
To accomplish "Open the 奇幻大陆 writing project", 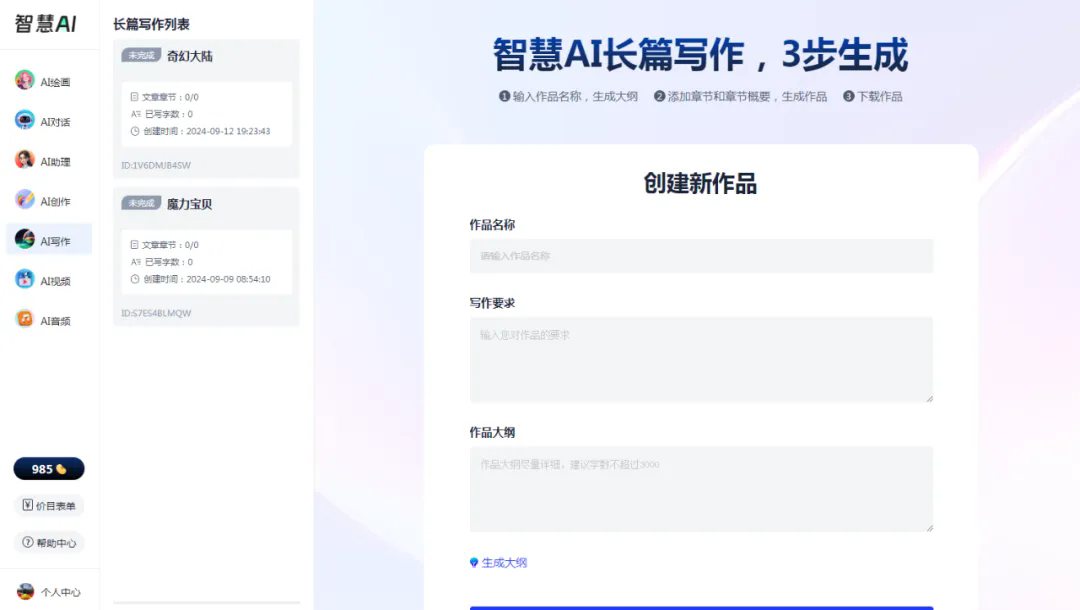I will [190, 56].
